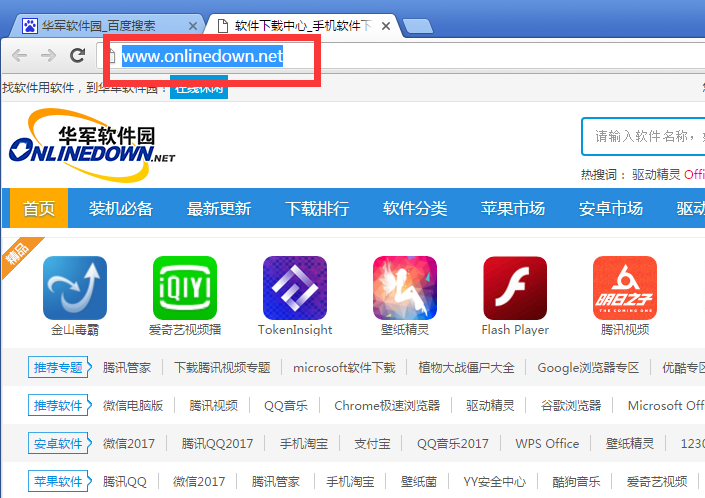Open the 植物大战僵尸大全 link
Image resolution: width=705 pixels, height=498 pixels.
pyautogui.click(x=466, y=368)
